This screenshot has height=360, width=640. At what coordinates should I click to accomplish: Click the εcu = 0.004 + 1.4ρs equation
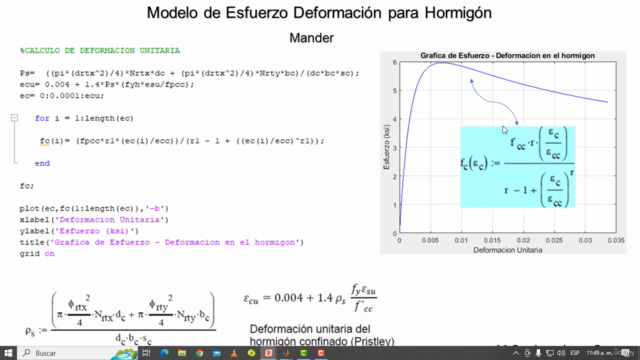click(311, 298)
